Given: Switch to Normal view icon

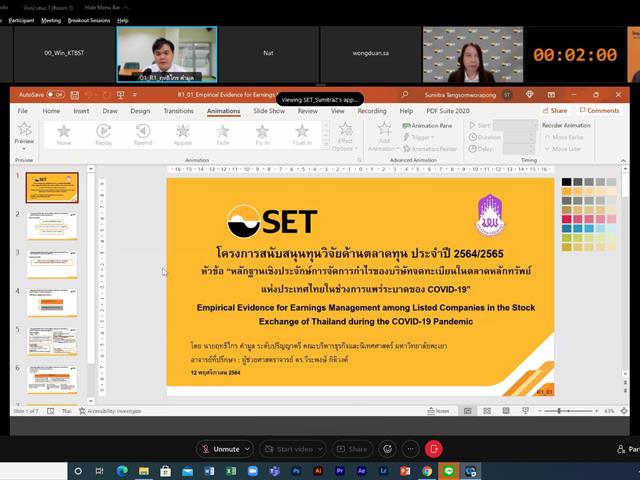Looking at the screenshot, I should (468, 411).
